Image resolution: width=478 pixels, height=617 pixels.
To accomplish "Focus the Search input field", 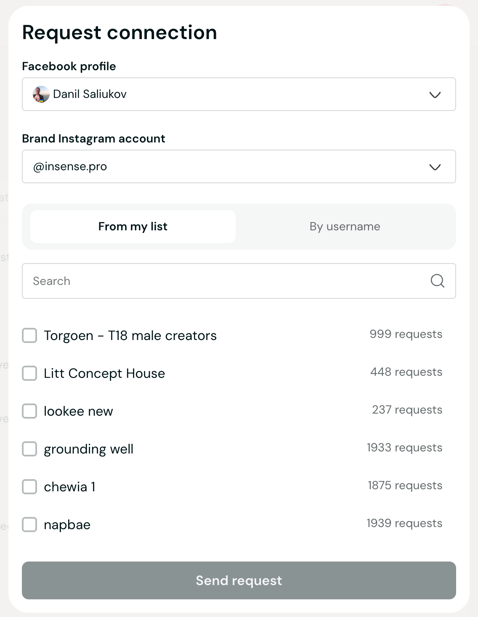I will (239, 281).
